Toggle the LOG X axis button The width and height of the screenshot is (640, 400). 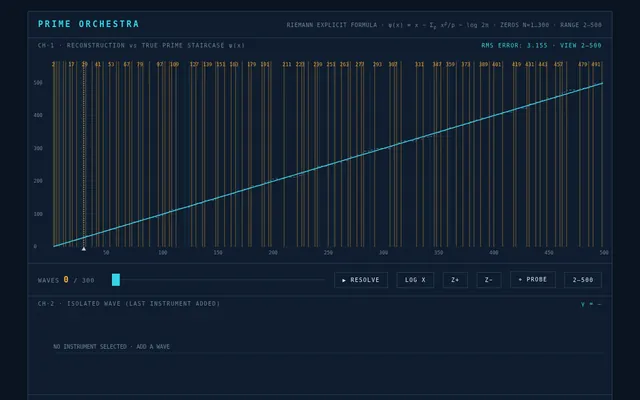click(x=415, y=280)
